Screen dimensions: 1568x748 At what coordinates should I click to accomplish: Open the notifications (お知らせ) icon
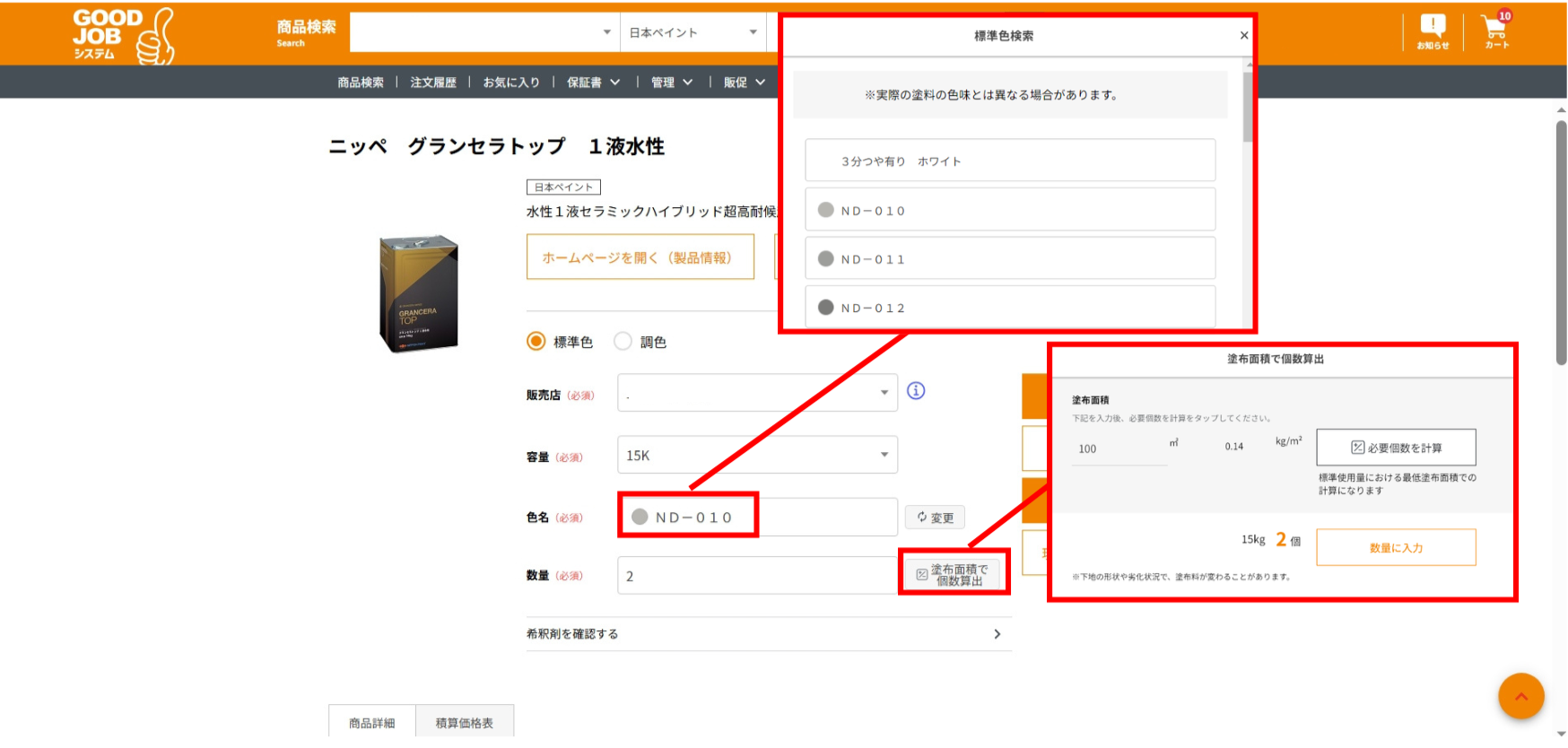pos(1433,31)
